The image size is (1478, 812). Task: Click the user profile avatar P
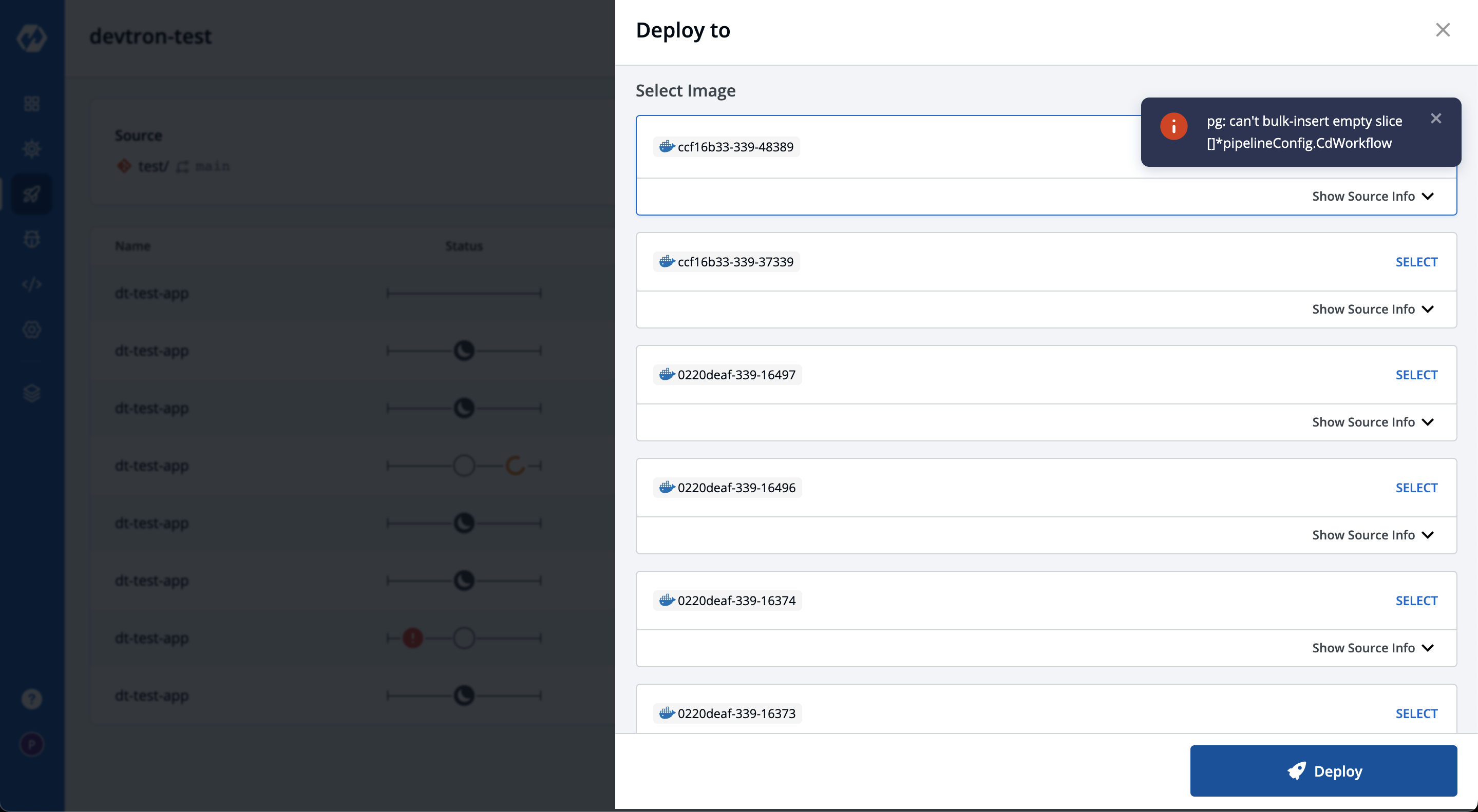(31, 744)
